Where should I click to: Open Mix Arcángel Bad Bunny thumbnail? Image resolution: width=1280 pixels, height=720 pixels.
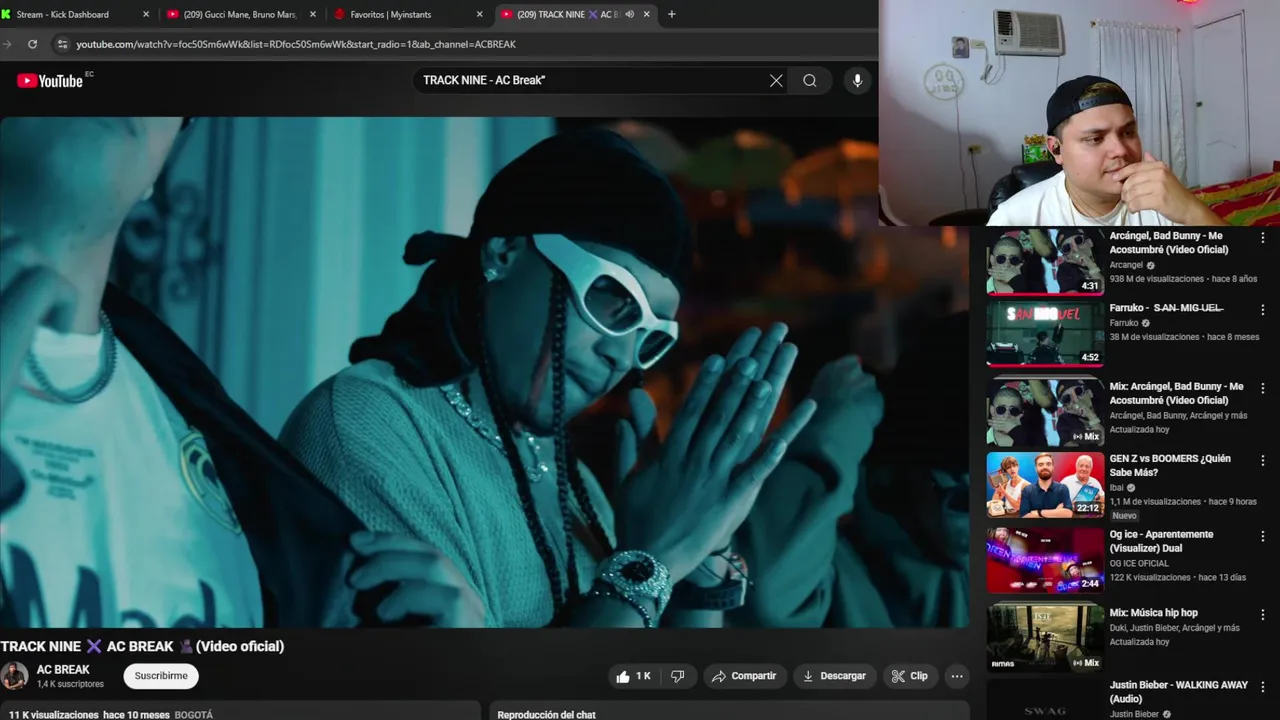(1045, 411)
